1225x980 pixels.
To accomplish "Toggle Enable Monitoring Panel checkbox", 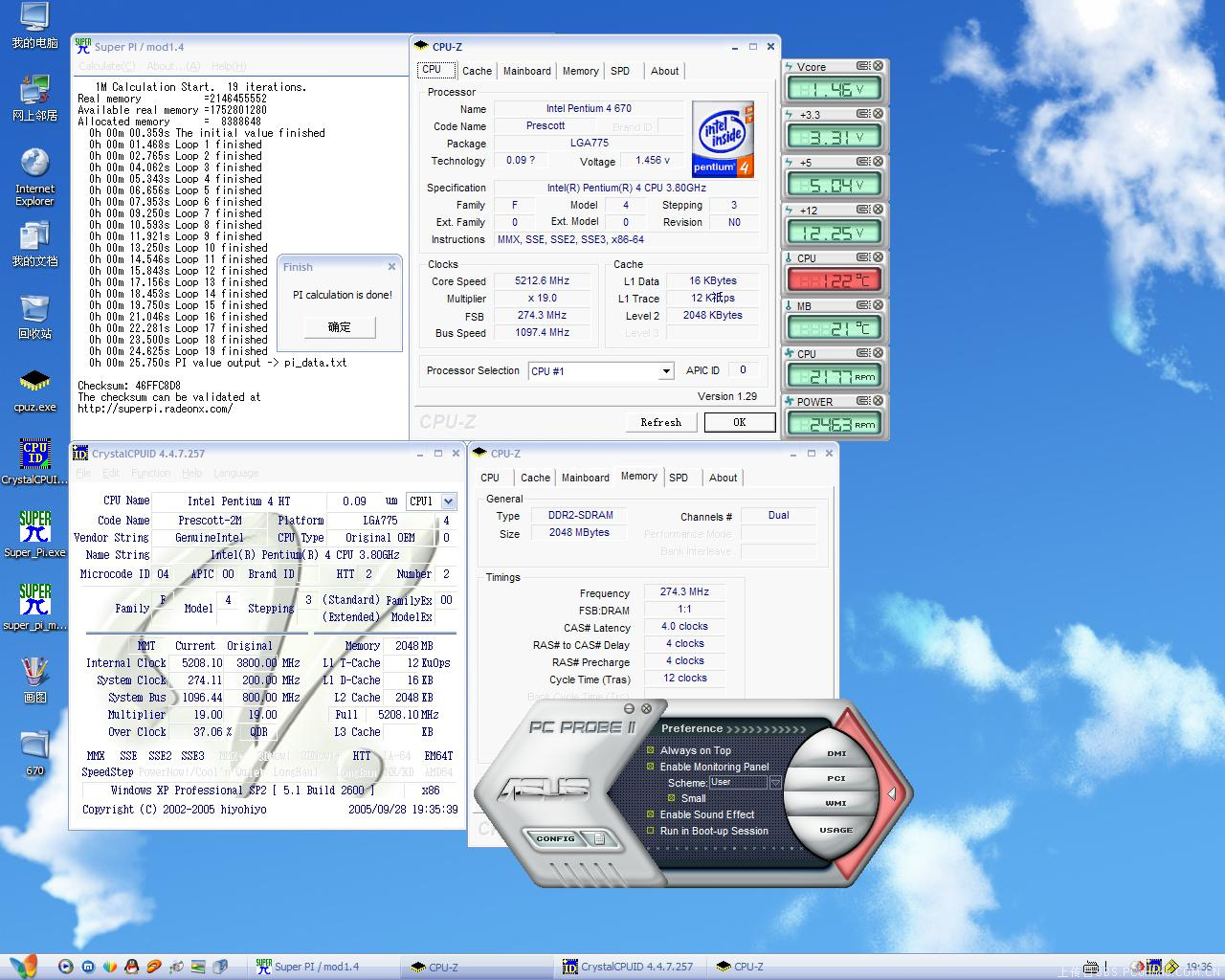I will (x=652, y=767).
